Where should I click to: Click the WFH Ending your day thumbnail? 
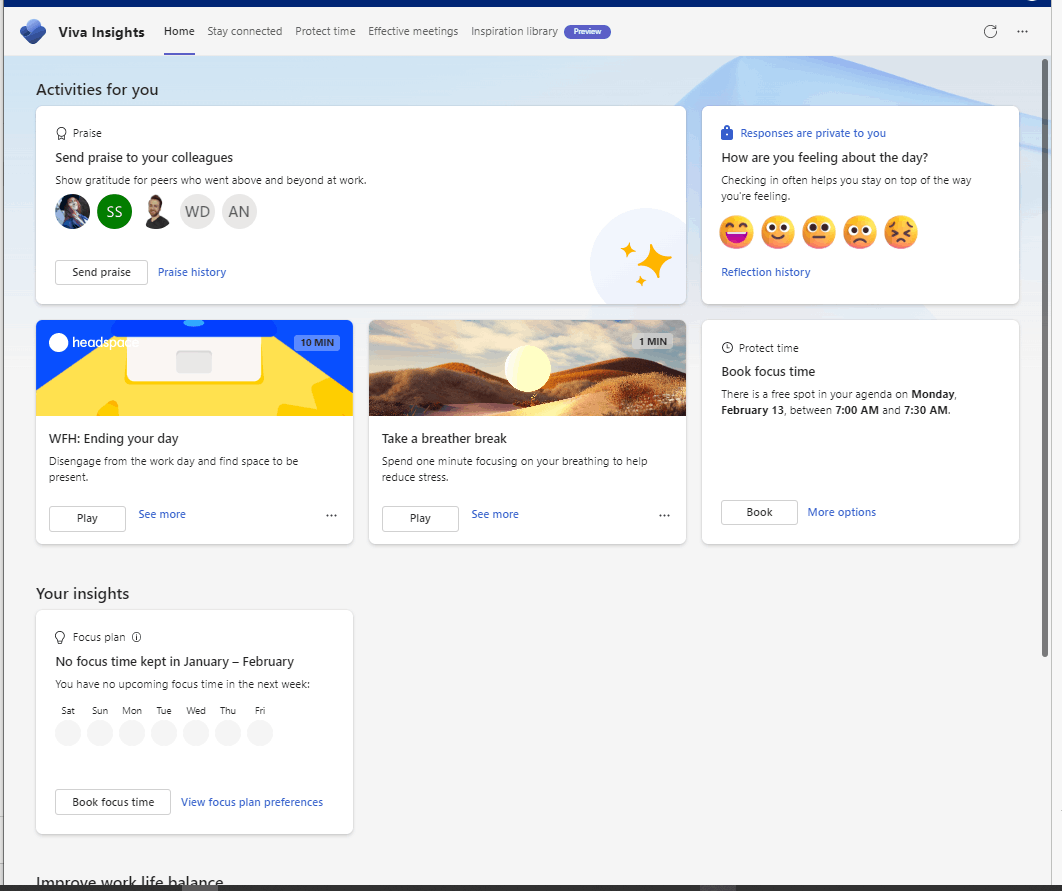[x=194, y=368]
